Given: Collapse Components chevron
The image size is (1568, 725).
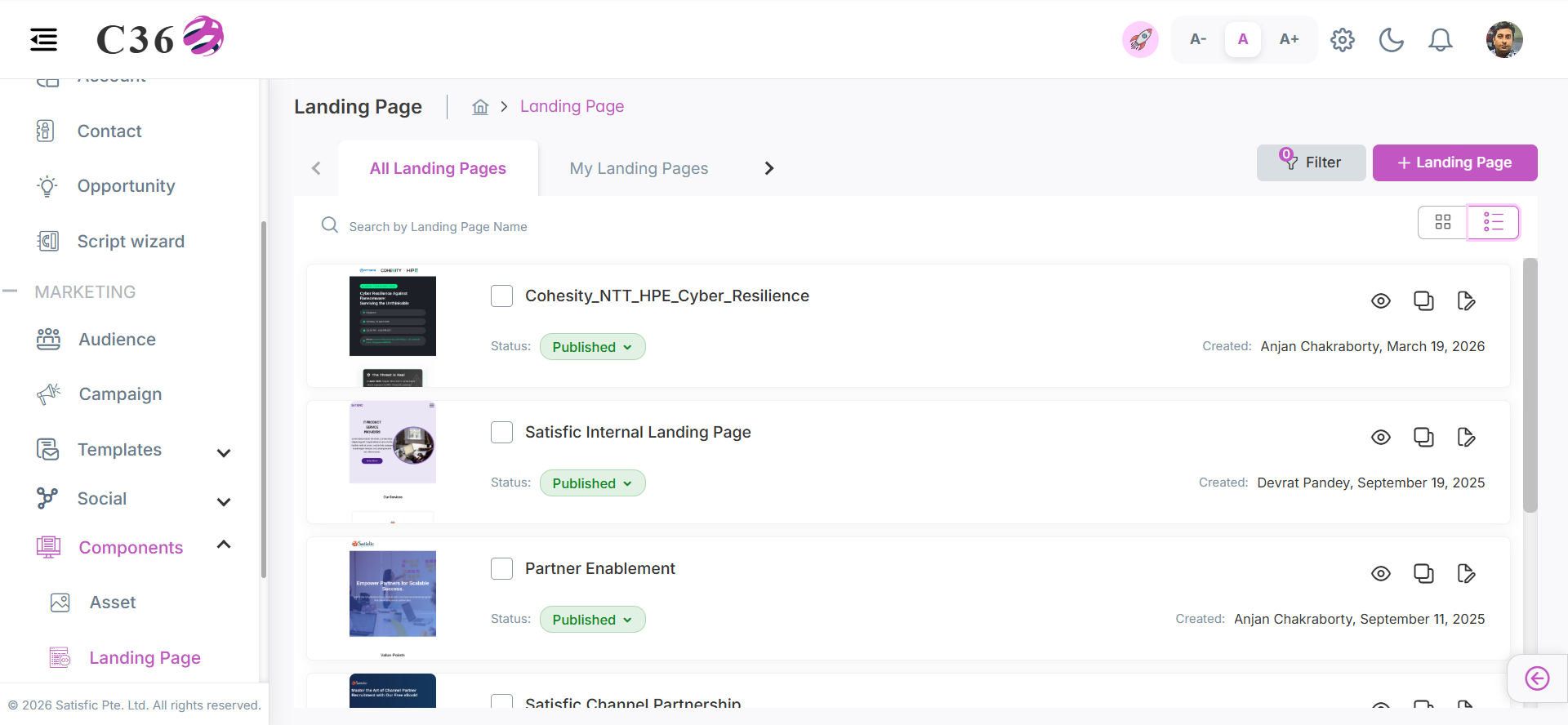Looking at the screenshot, I should click(x=224, y=545).
